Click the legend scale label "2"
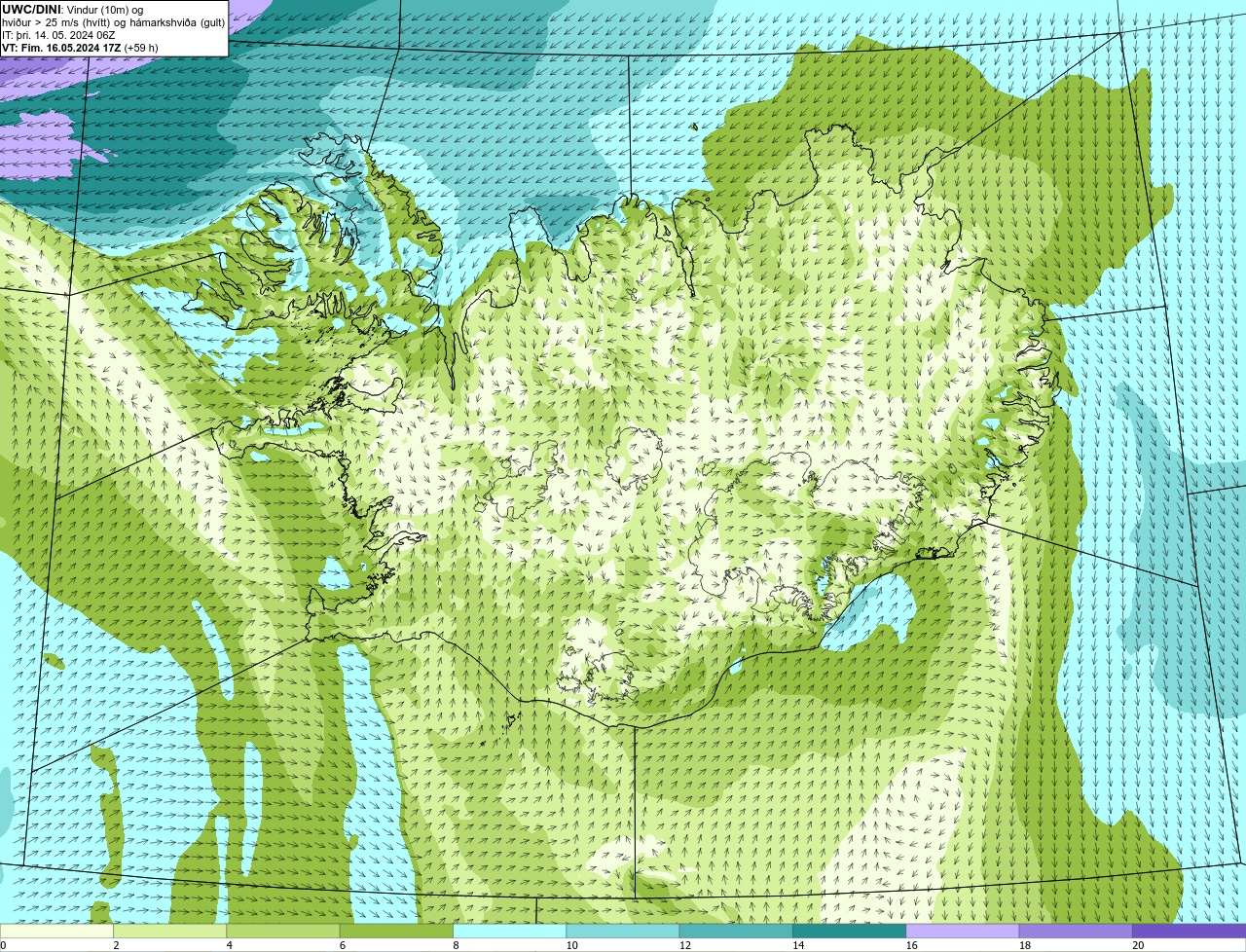The width and height of the screenshot is (1246, 952). (x=116, y=945)
